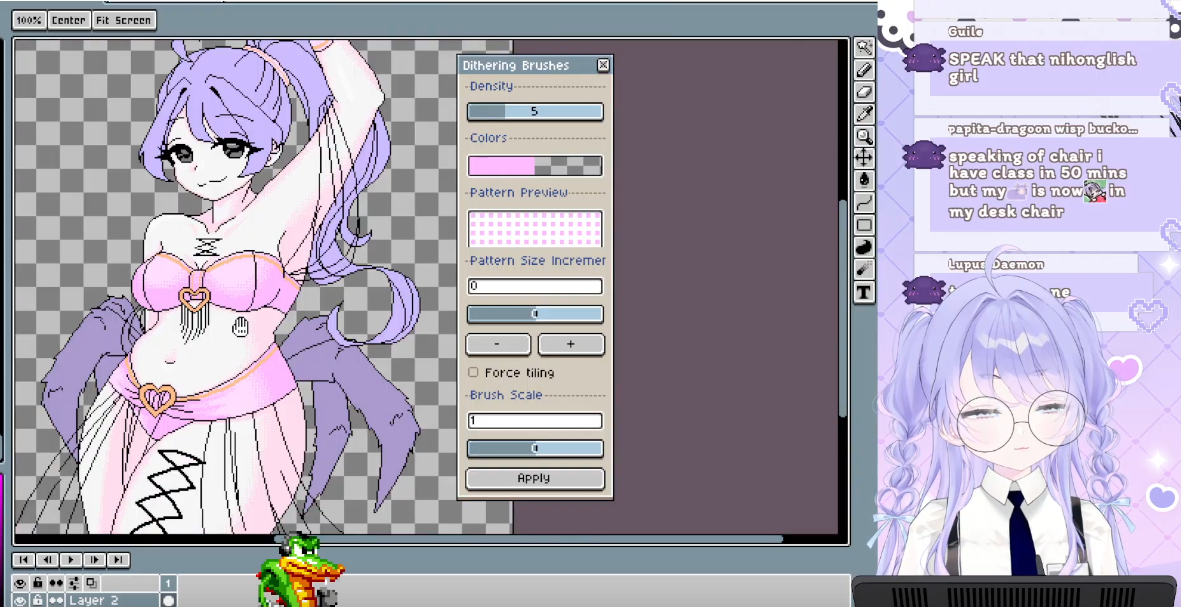This screenshot has width=1181, height=607.
Task: Toggle continuous dots on Layer 2 row
Action: [56, 600]
